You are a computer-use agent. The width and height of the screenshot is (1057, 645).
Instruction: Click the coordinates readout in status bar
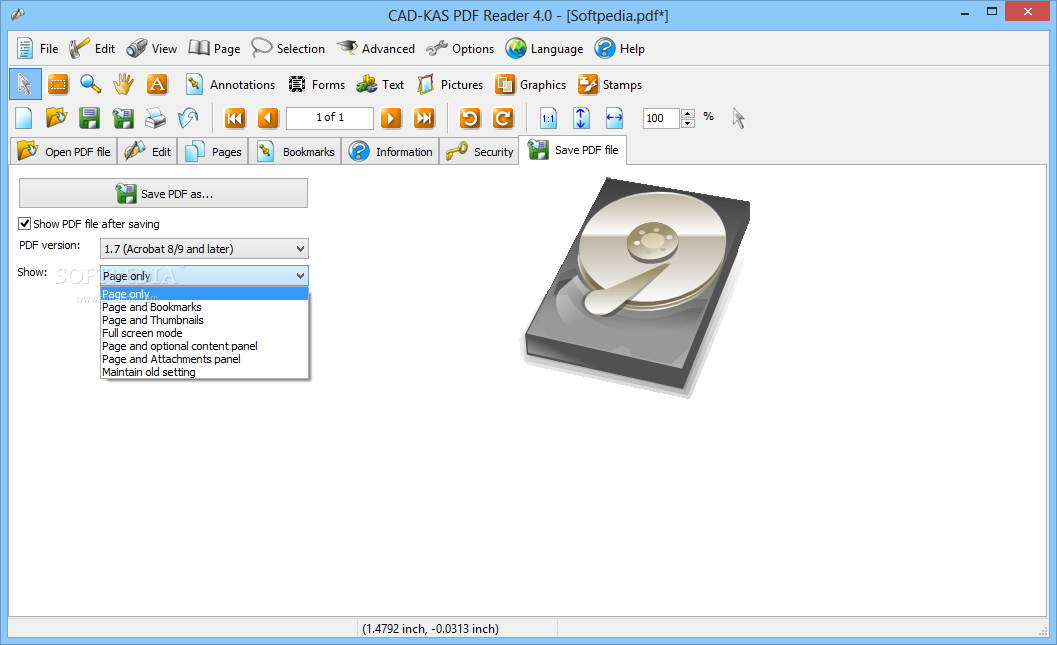431,629
